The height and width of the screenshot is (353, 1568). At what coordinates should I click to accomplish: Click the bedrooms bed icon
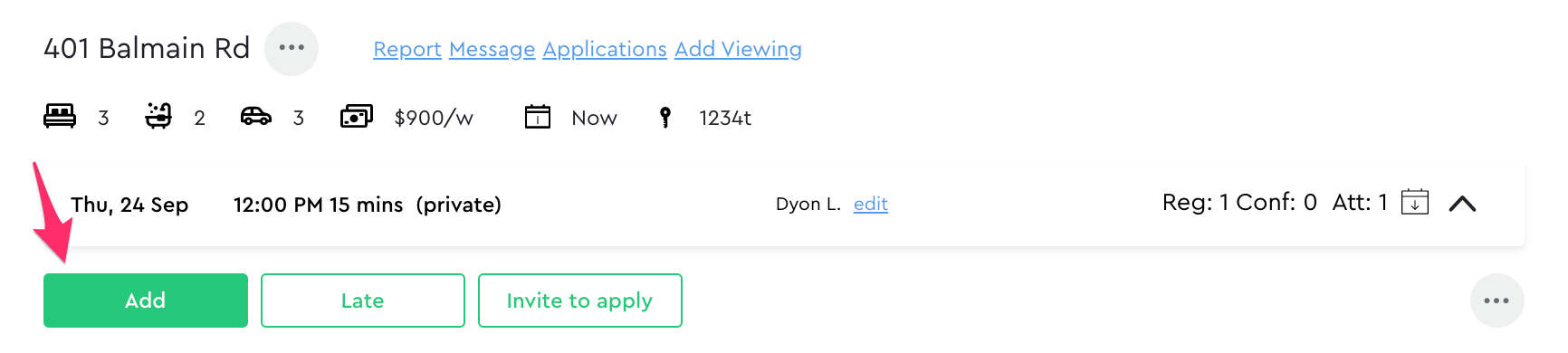coord(60,117)
